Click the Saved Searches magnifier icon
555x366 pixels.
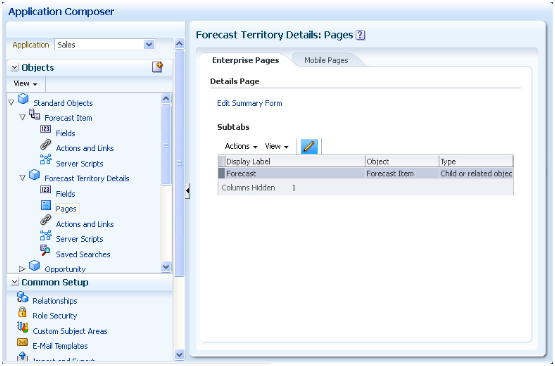[x=45, y=250]
